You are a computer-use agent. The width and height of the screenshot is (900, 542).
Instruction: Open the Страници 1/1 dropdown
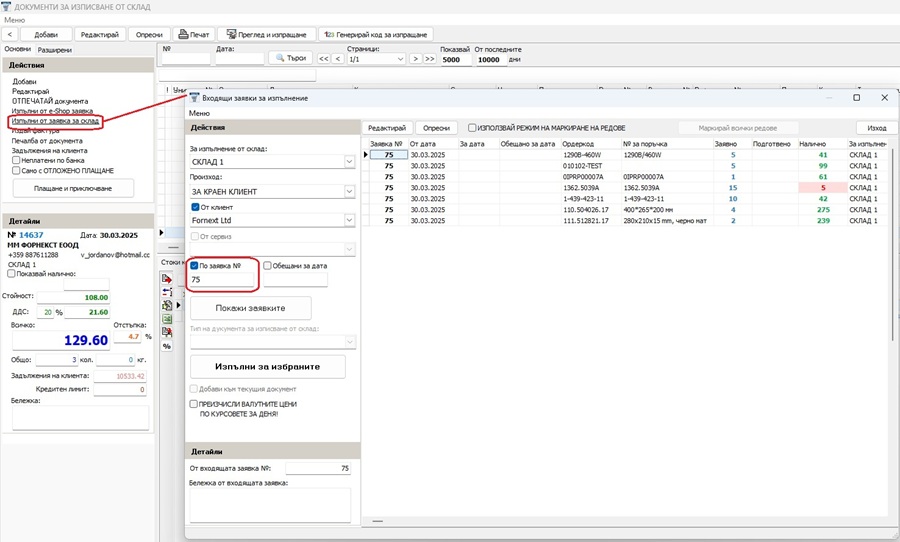coord(400,59)
